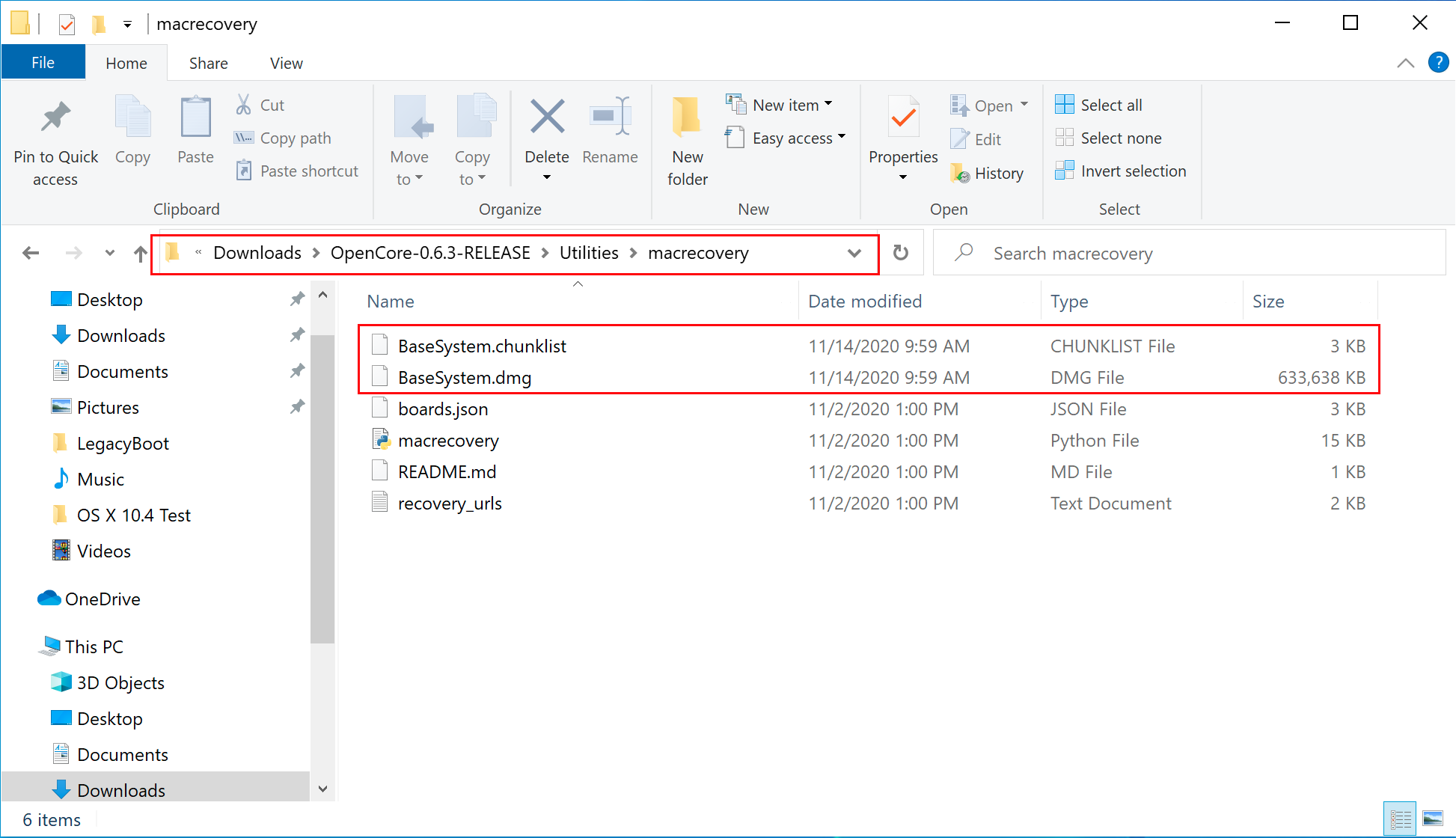Open the Search macrecovery input field
Image resolution: width=1456 pixels, height=838 pixels.
[1190, 253]
